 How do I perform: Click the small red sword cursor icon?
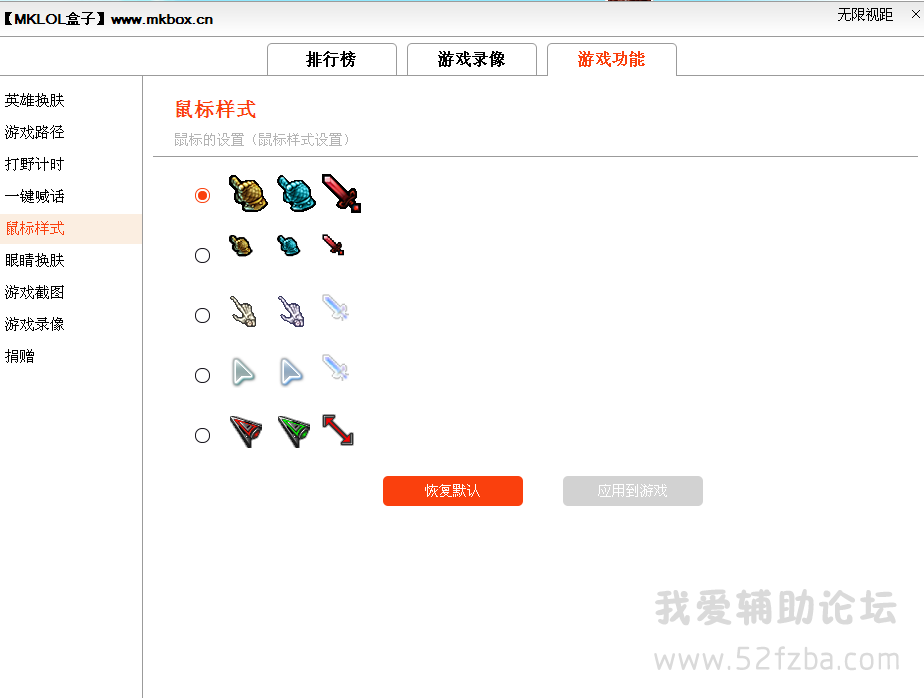tap(333, 245)
